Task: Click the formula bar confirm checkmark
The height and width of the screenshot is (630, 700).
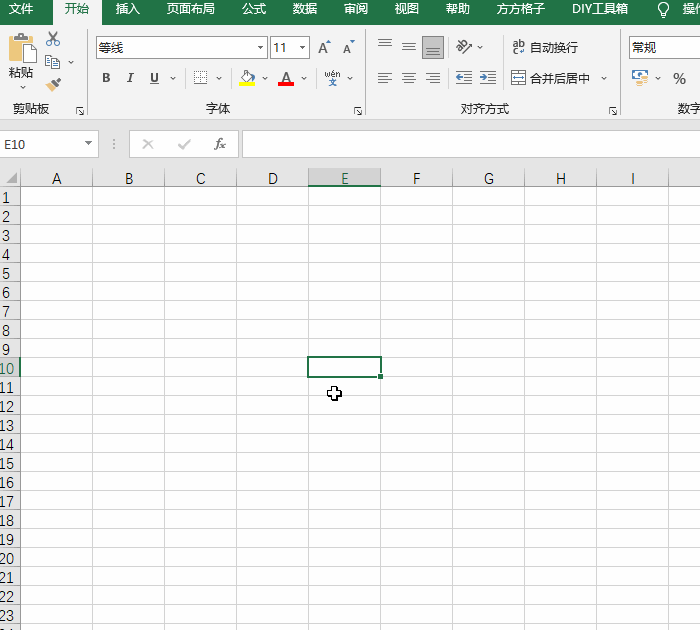Action: point(184,144)
